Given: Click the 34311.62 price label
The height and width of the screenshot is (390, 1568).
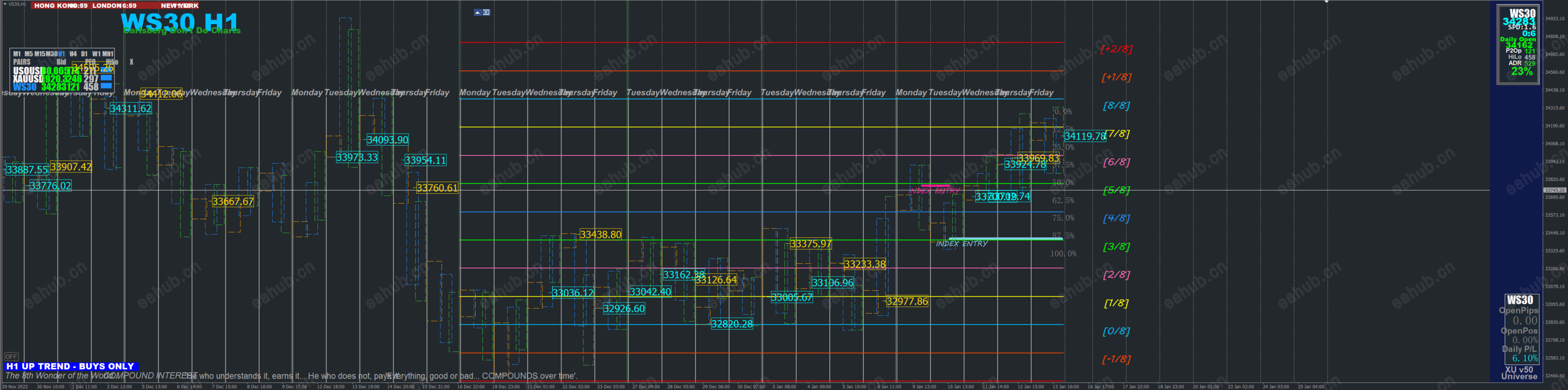Looking at the screenshot, I should click(131, 108).
